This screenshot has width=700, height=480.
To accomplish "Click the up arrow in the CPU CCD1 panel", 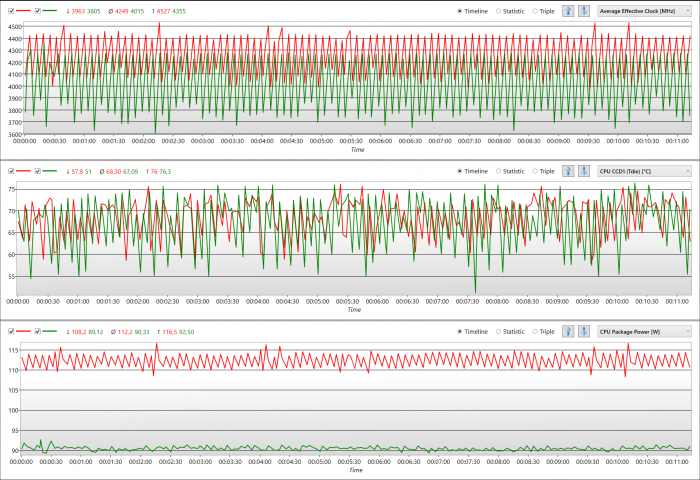I will click(567, 171).
